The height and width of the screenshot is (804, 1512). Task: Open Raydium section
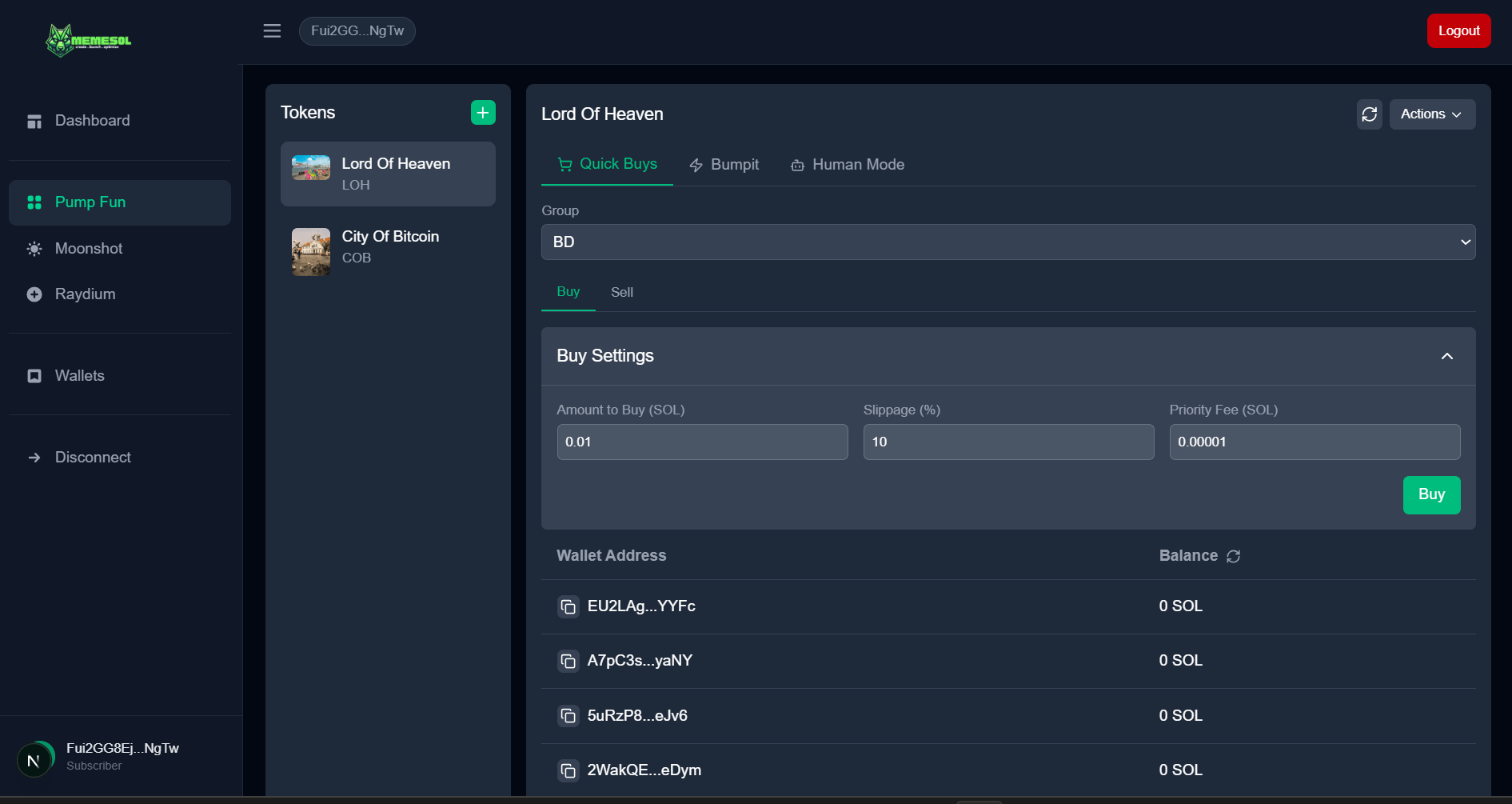click(120, 294)
